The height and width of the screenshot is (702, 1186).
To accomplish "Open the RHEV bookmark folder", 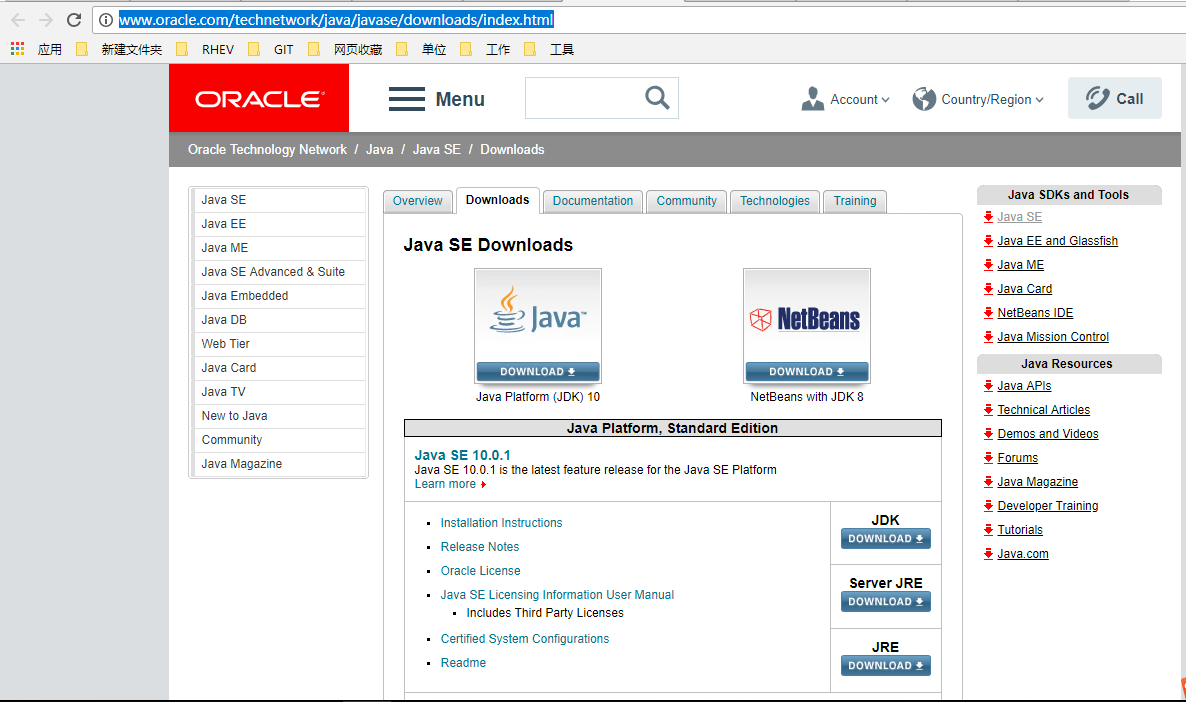I will 205,49.
